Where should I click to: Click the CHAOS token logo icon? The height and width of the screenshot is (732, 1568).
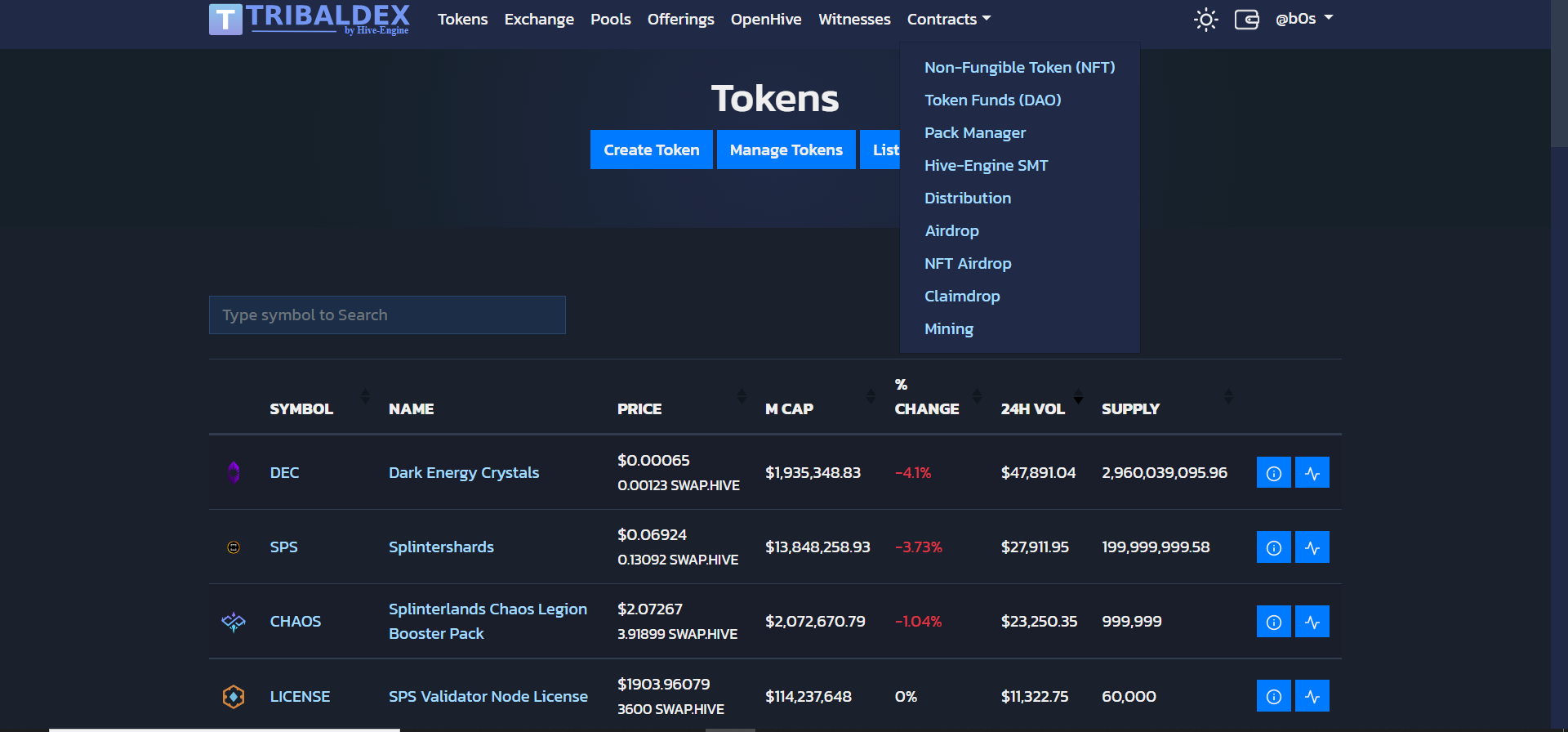(234, 622)
